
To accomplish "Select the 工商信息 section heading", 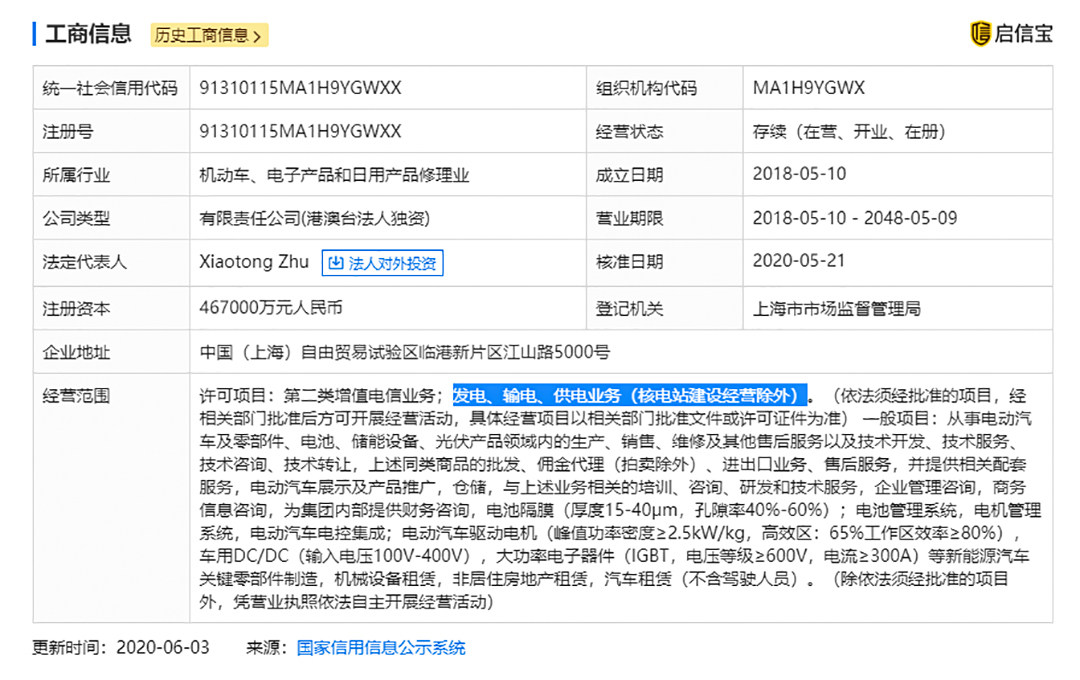I will [x=88, y=34].
